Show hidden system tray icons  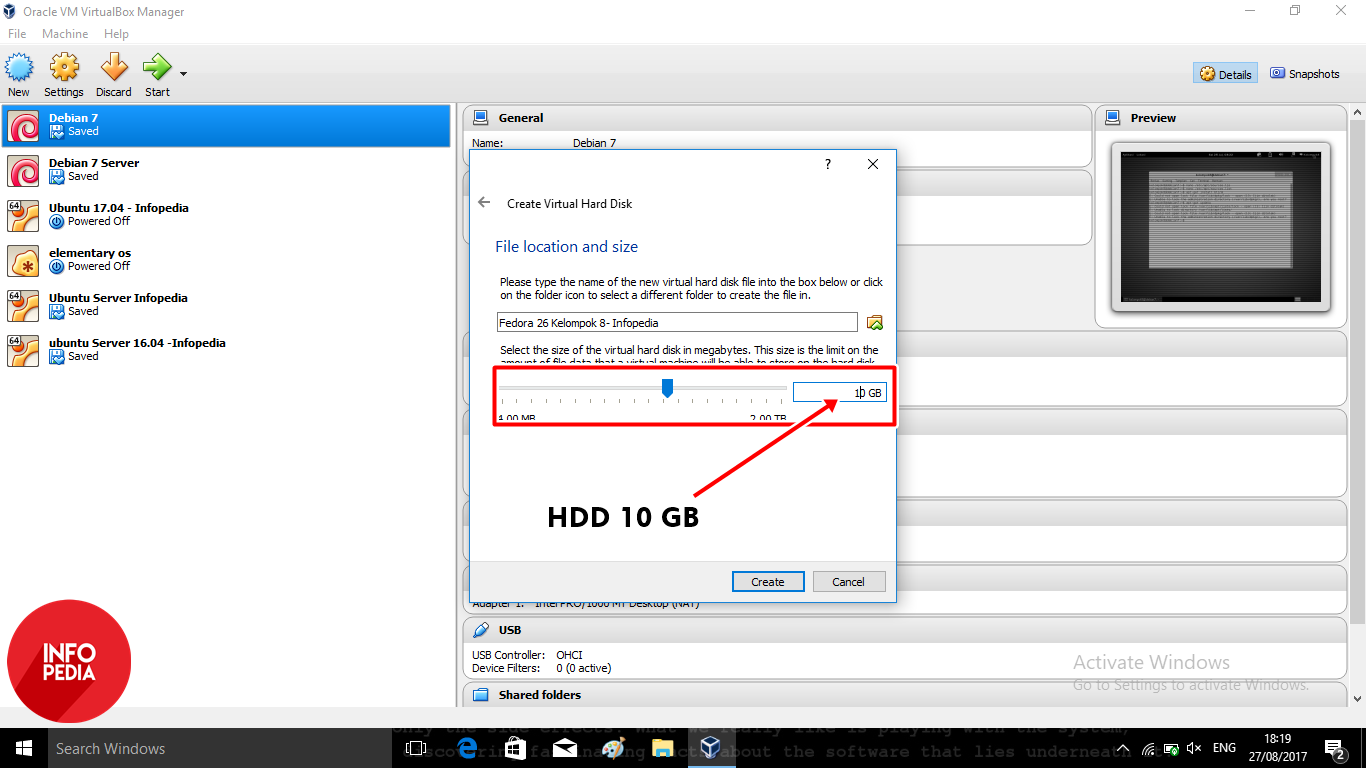point(1123,748)
